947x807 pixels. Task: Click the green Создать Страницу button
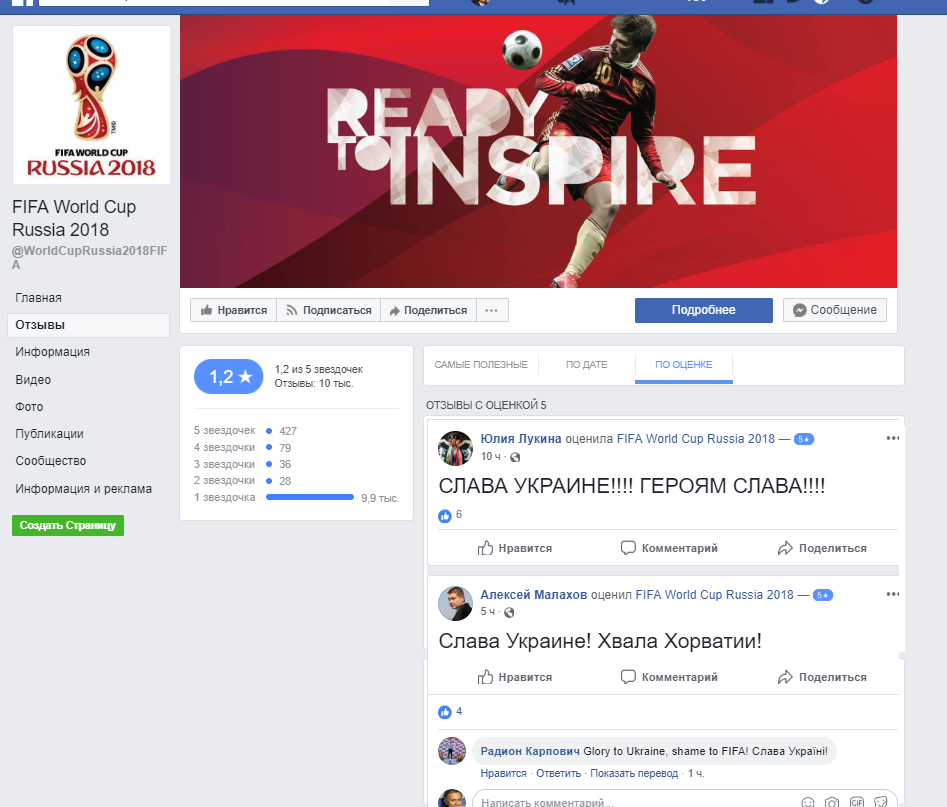[x=68, y=526]
